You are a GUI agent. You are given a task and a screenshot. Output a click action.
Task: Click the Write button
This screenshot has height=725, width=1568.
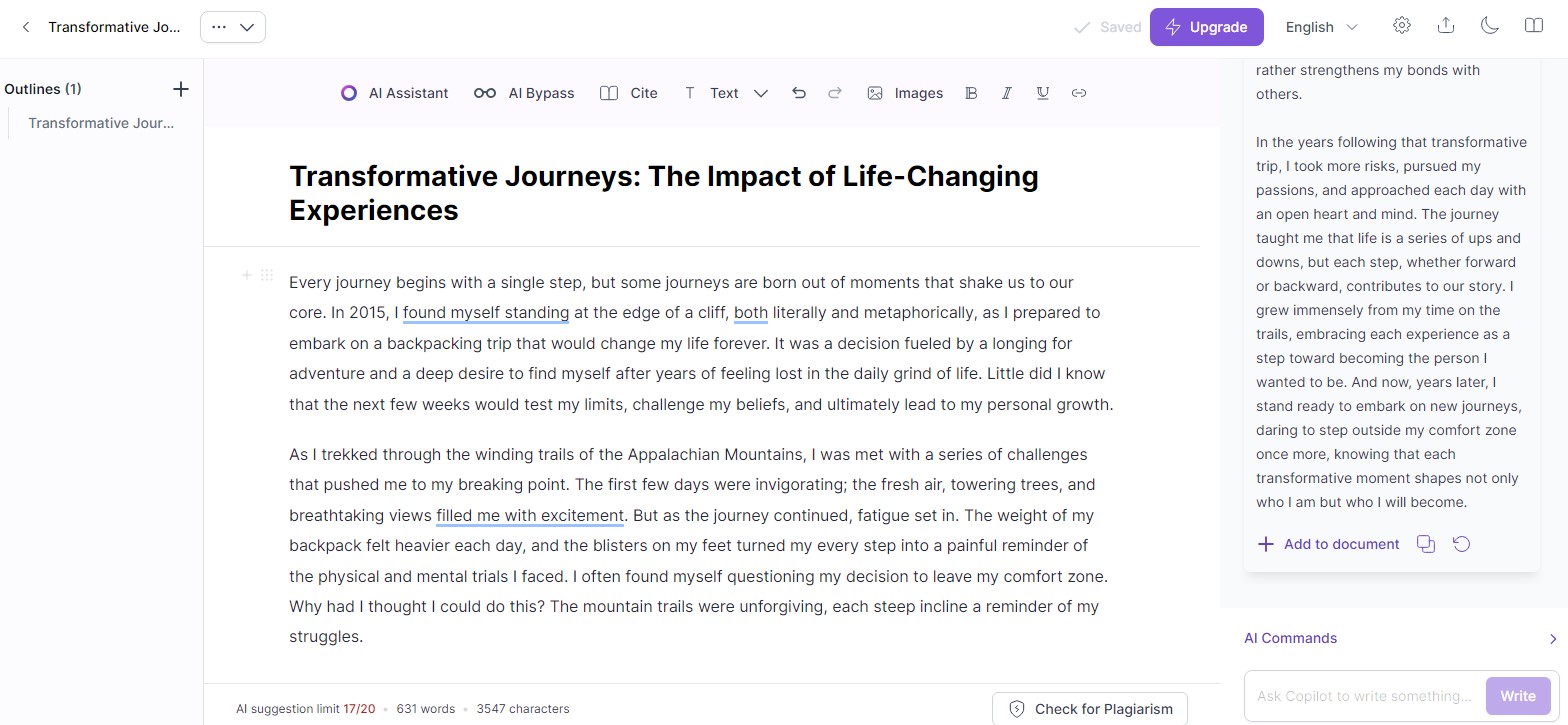point(1518,696)
